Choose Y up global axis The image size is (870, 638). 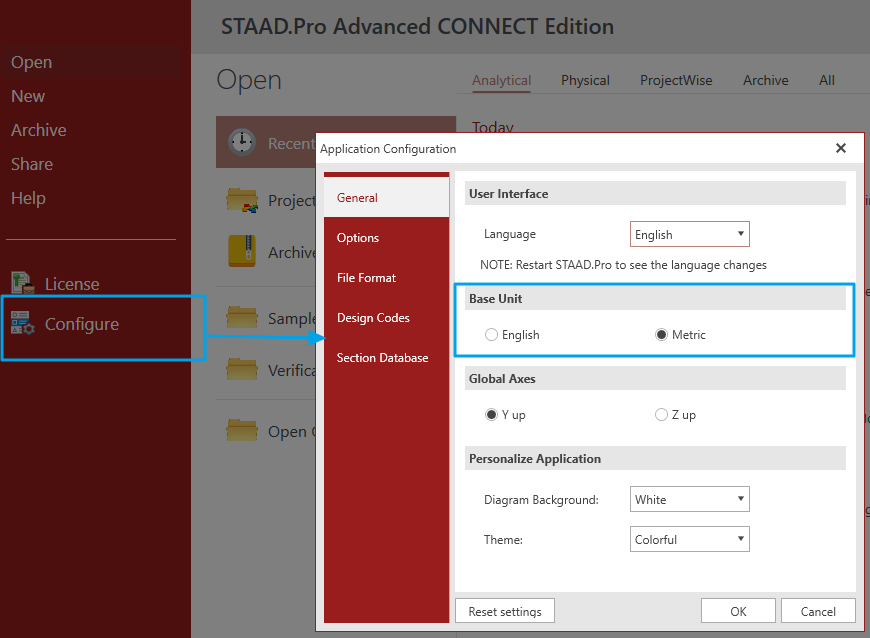(x=491, y=414)
